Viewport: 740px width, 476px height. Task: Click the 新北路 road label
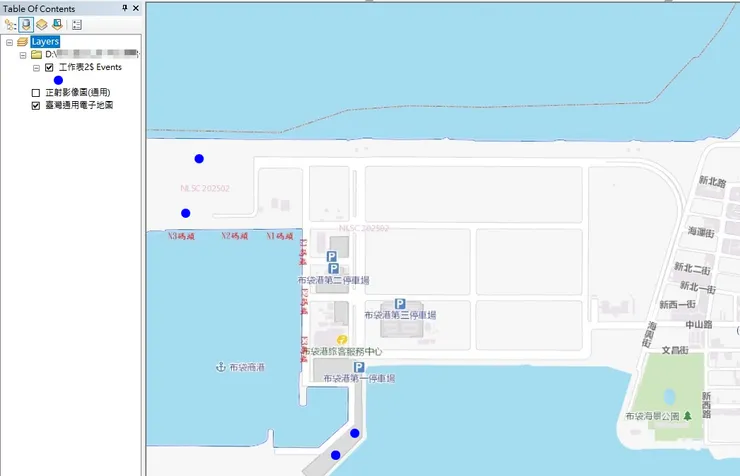click(x=713, y=182)
